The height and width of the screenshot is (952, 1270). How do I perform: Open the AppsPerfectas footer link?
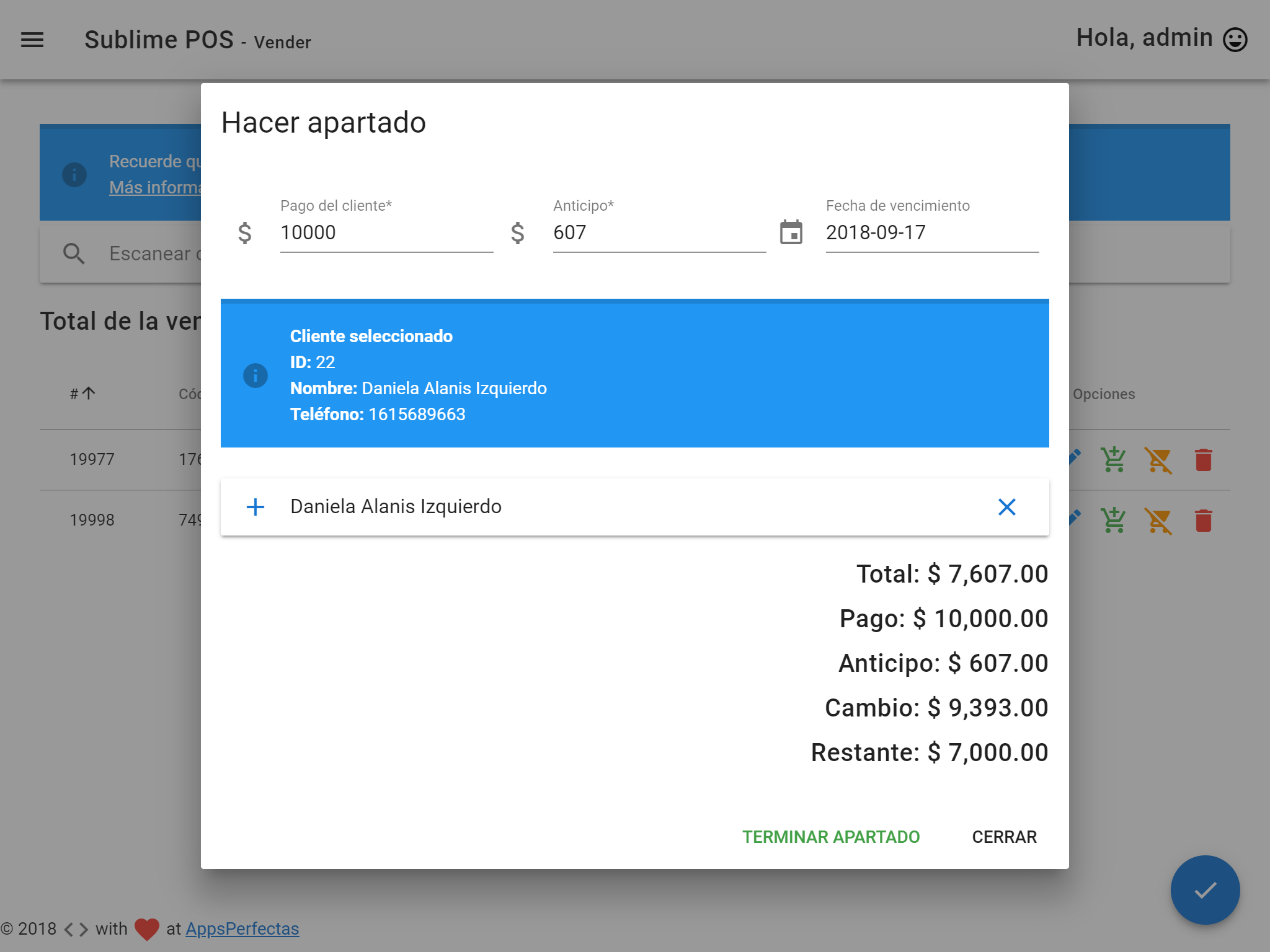click(x=242, y=928)
